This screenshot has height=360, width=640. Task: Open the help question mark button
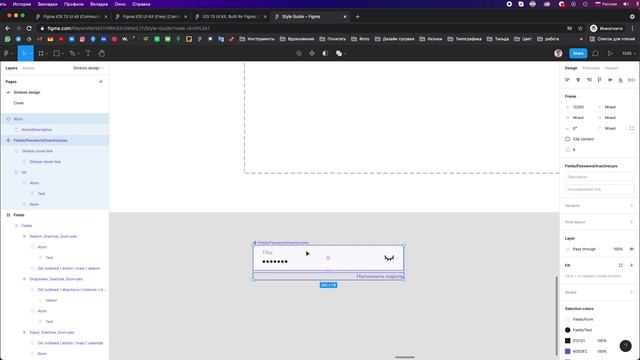coord(625,346)
